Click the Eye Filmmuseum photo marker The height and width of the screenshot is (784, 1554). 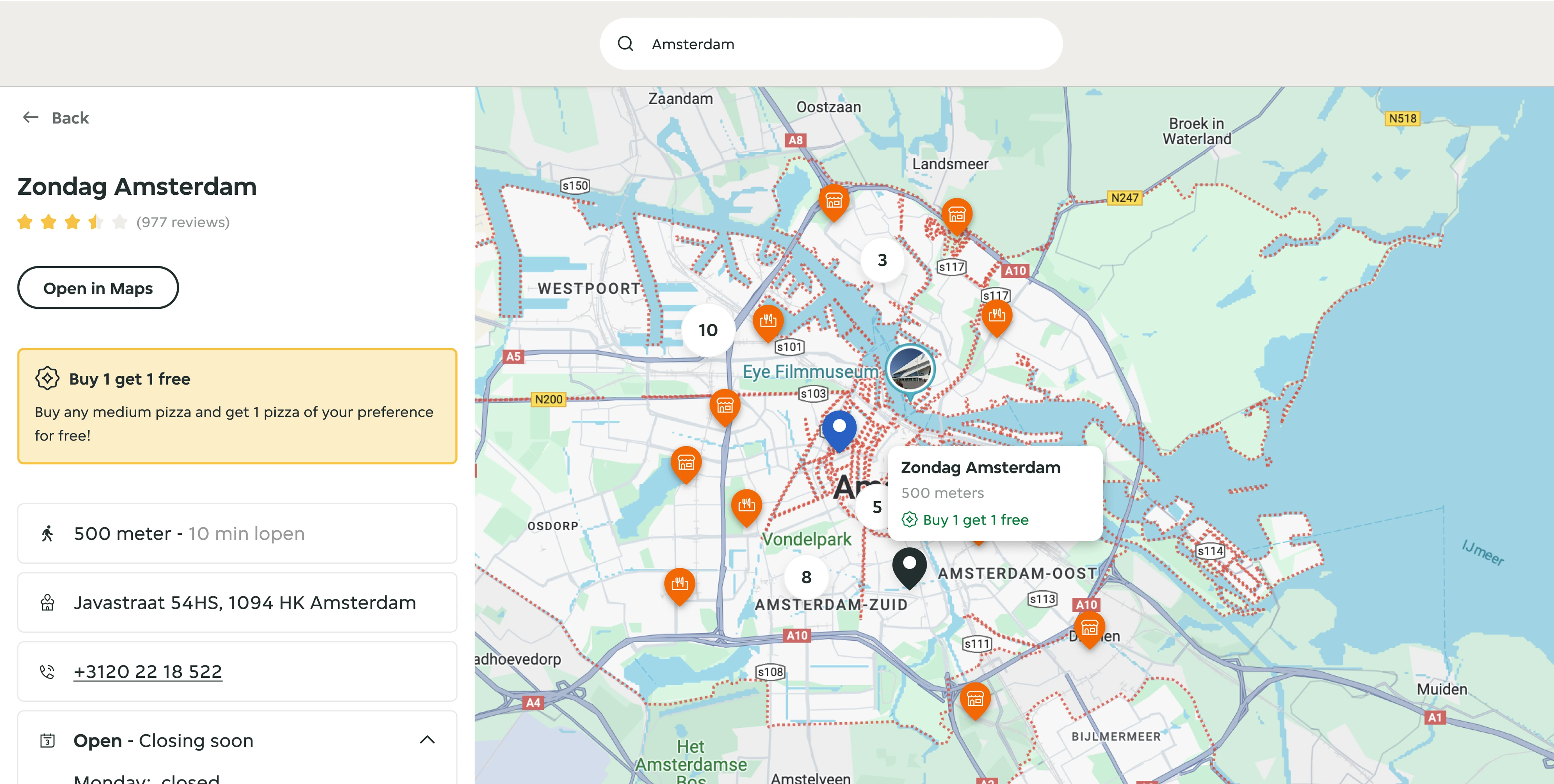point(910,369)
